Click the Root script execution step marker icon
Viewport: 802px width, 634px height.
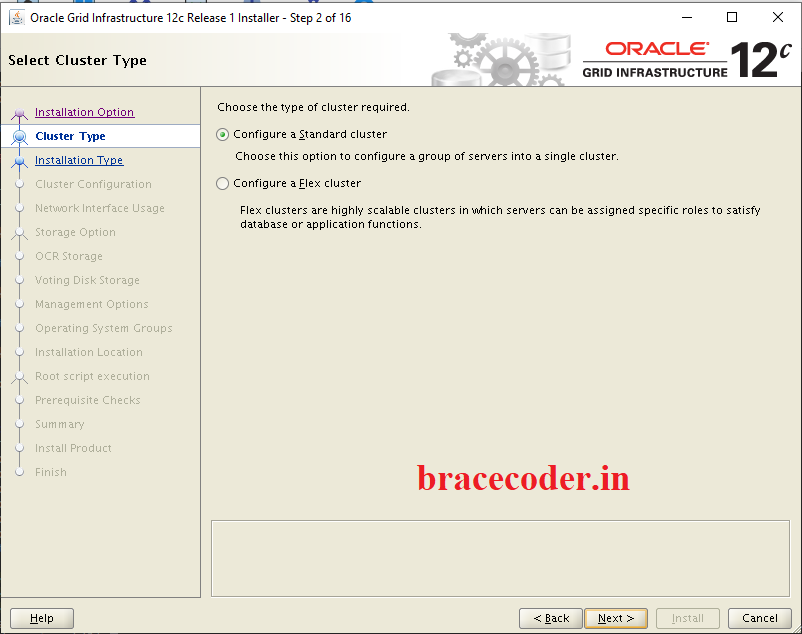(19, 377)
